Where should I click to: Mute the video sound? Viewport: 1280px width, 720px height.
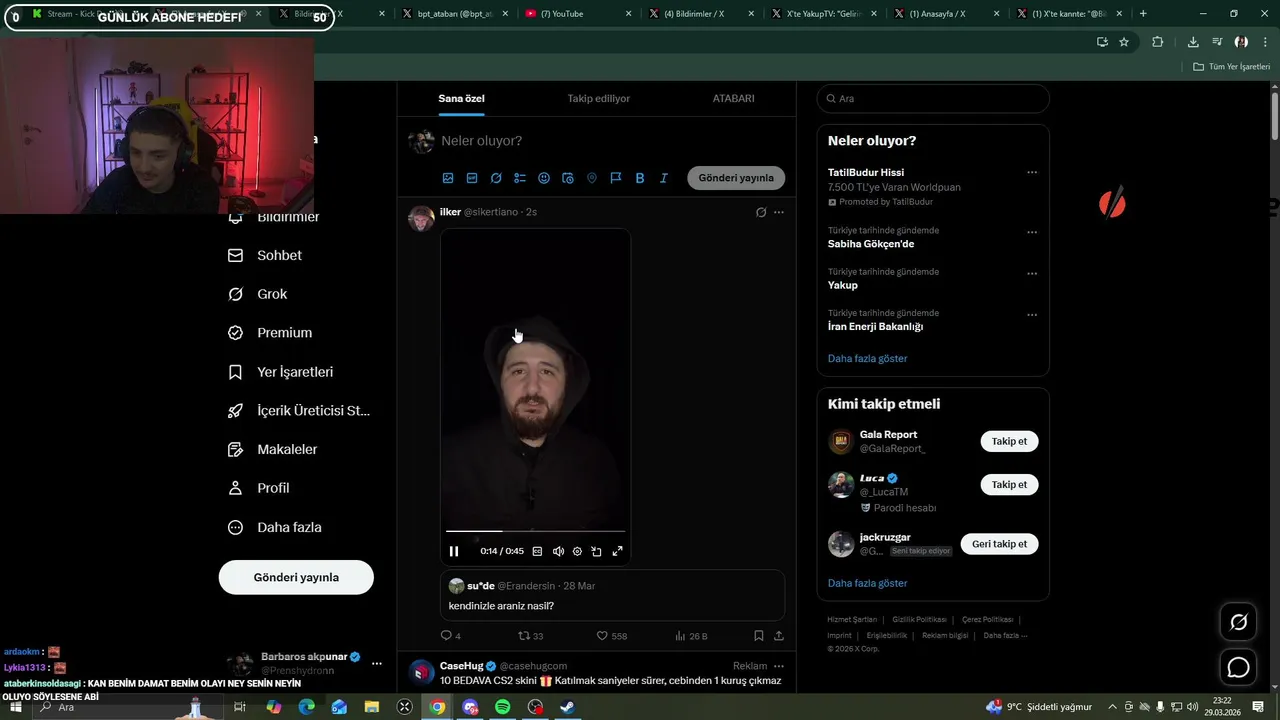(558, 551)
